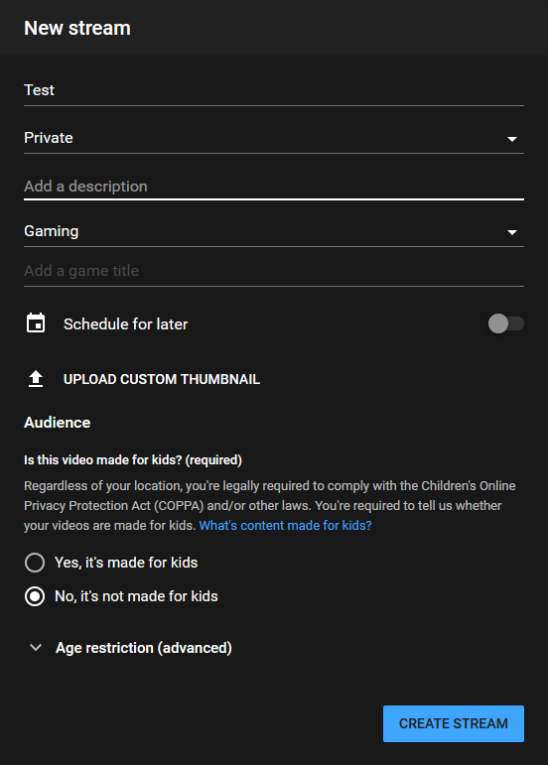Click the "No, it's not made for kids" label text
The width and height of the screenshot is (548, 765).
pyautogui.click(x=136, y=596)
